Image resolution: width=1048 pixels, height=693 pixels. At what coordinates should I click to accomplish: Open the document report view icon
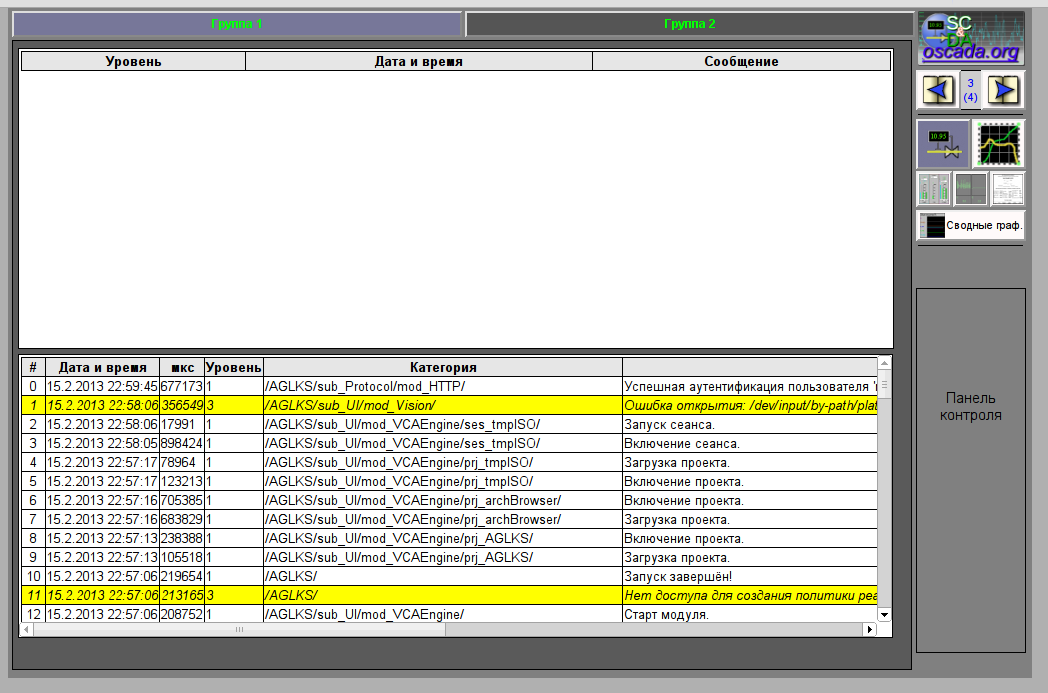tap(1007, 189)
